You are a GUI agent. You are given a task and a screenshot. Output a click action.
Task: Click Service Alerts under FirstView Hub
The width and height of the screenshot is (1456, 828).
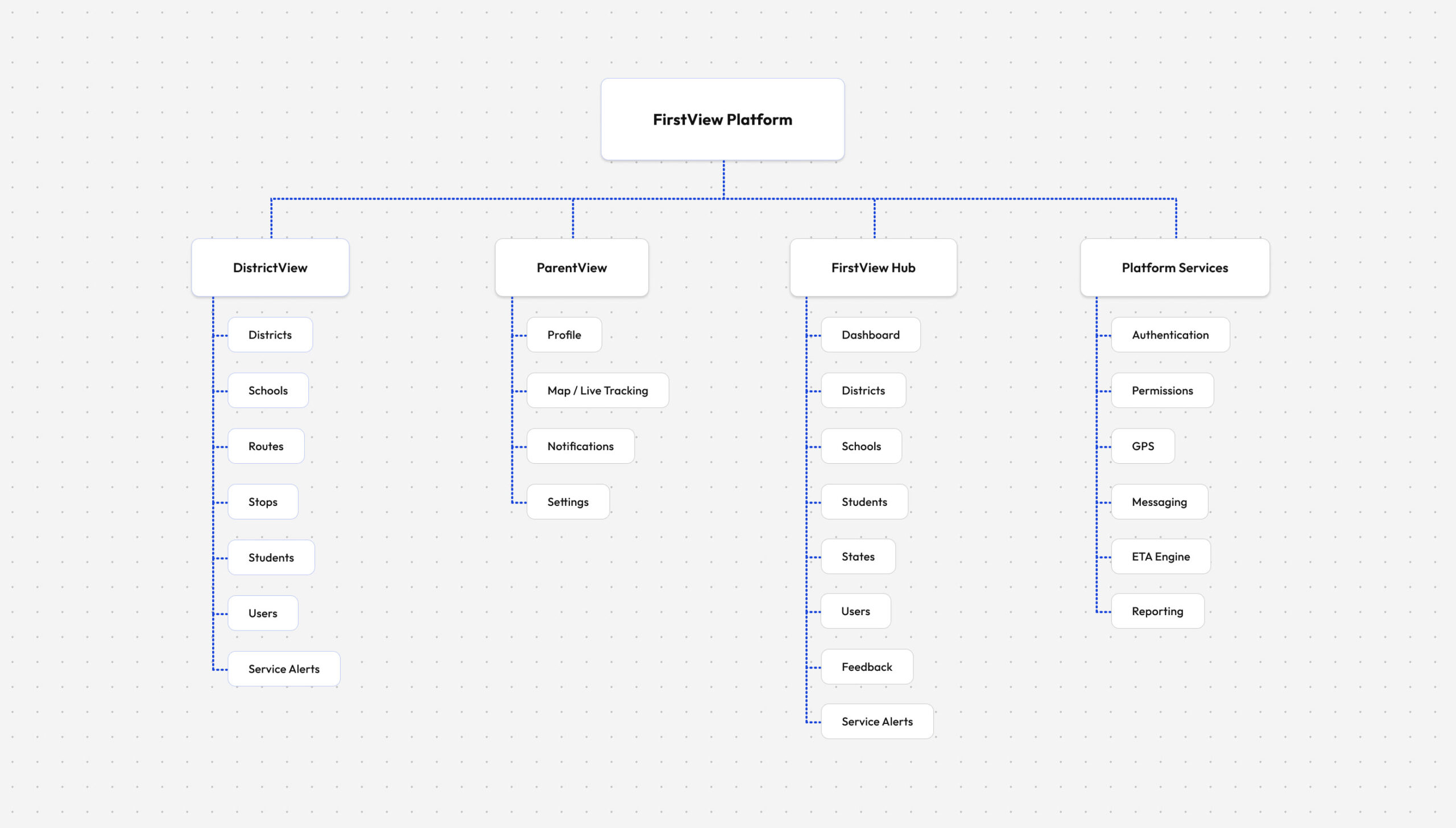(877, 722)
